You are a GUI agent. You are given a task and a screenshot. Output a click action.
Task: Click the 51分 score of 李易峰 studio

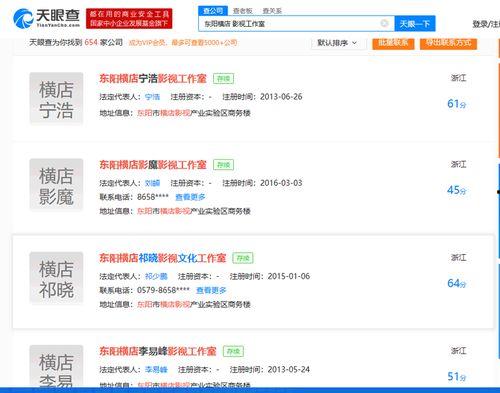tap(456, 377)
